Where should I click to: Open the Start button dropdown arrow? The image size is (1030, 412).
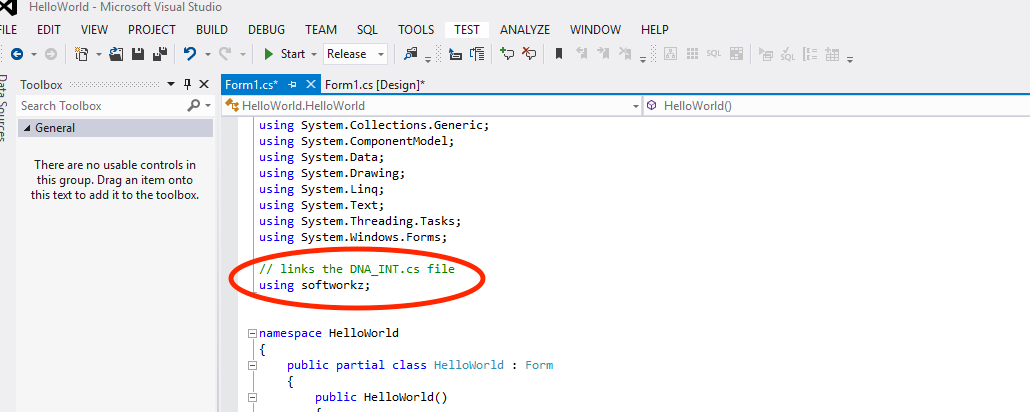pyautogui.click(x=314, y=55)
